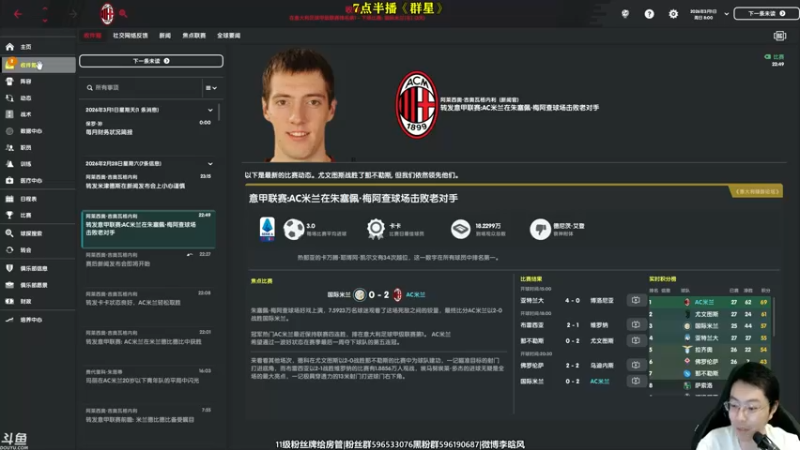Open the 培养中心 development centre icon
Image resolution: width=800 pixels, height=450 pixels.
tap(10, 320)
